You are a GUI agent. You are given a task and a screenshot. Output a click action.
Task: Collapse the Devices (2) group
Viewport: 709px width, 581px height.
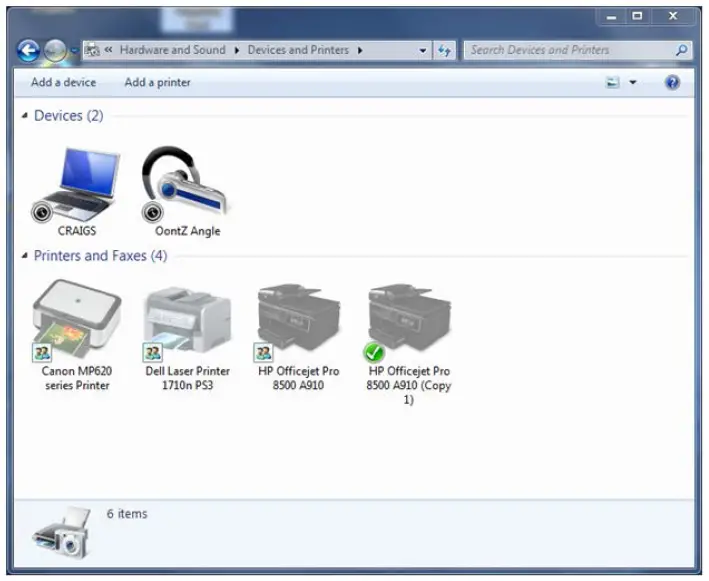point(25,116)
